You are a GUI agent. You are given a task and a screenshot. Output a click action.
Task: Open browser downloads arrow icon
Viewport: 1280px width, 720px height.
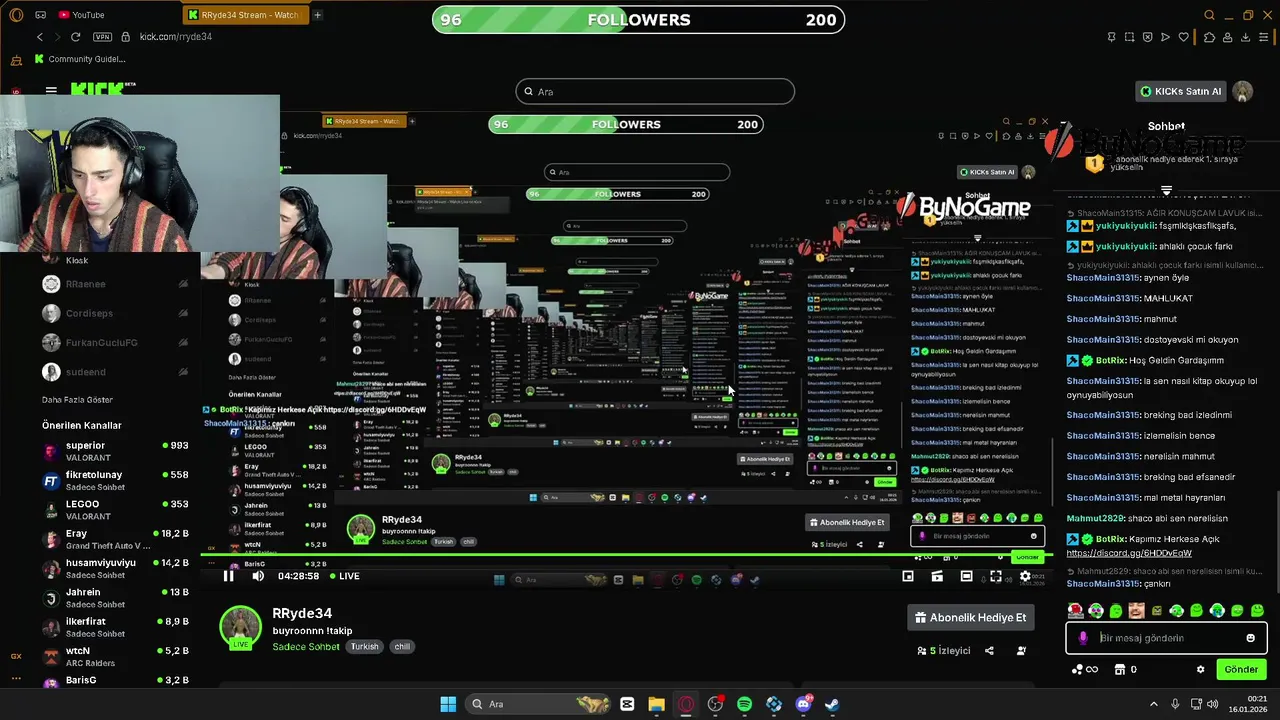[1246, 37]
